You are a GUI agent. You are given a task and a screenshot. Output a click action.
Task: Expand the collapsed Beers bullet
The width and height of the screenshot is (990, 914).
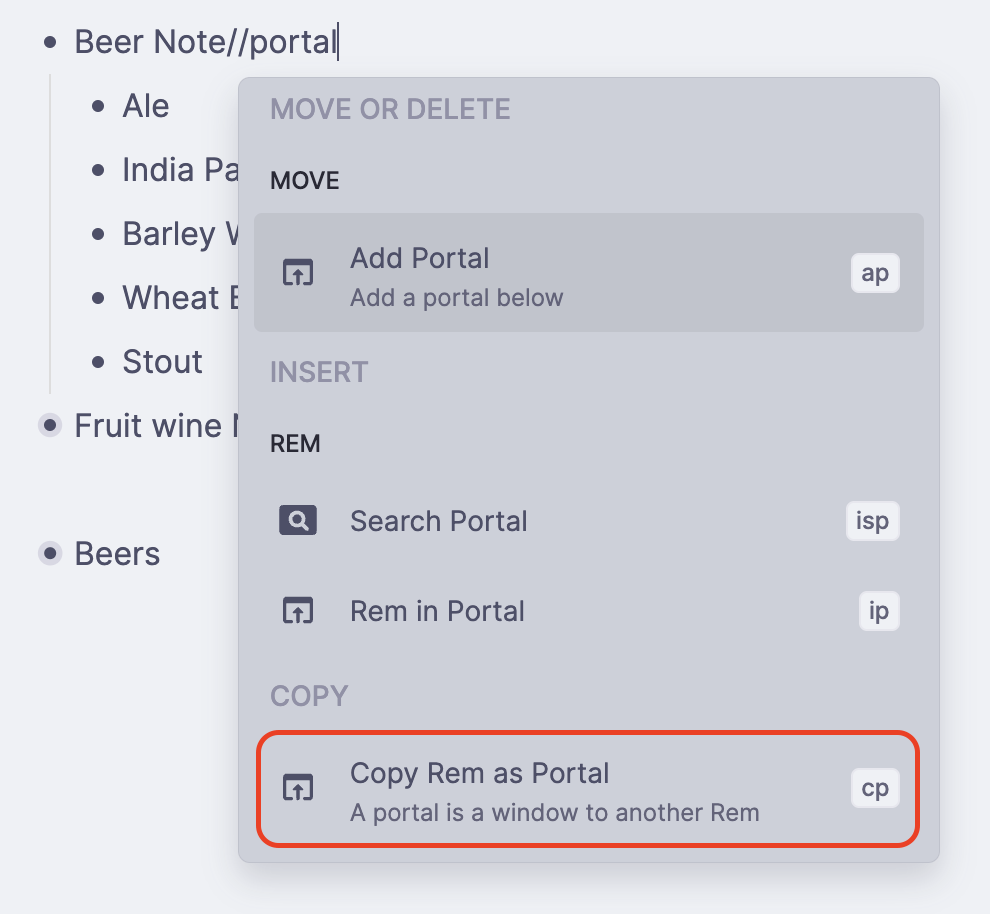(x=50, y=554)
